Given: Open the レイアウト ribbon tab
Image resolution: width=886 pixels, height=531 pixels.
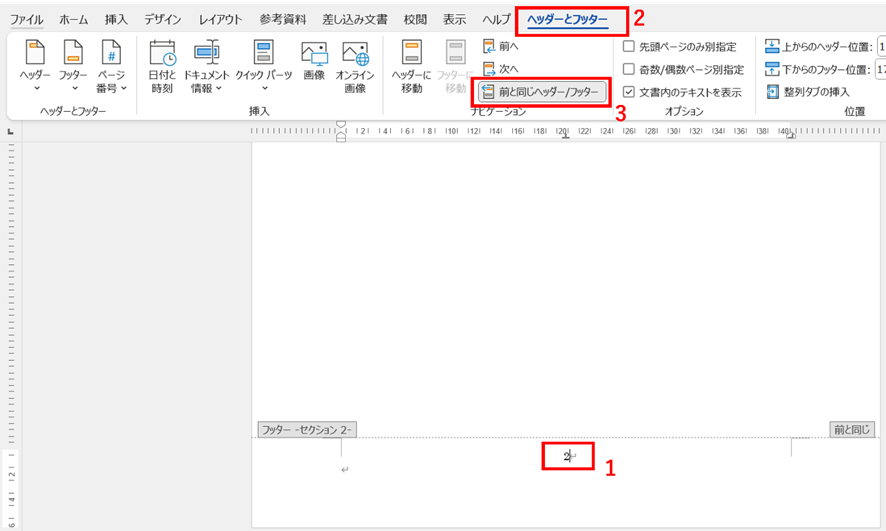Looking at the screenshot, I should click(x=219, y=19).
